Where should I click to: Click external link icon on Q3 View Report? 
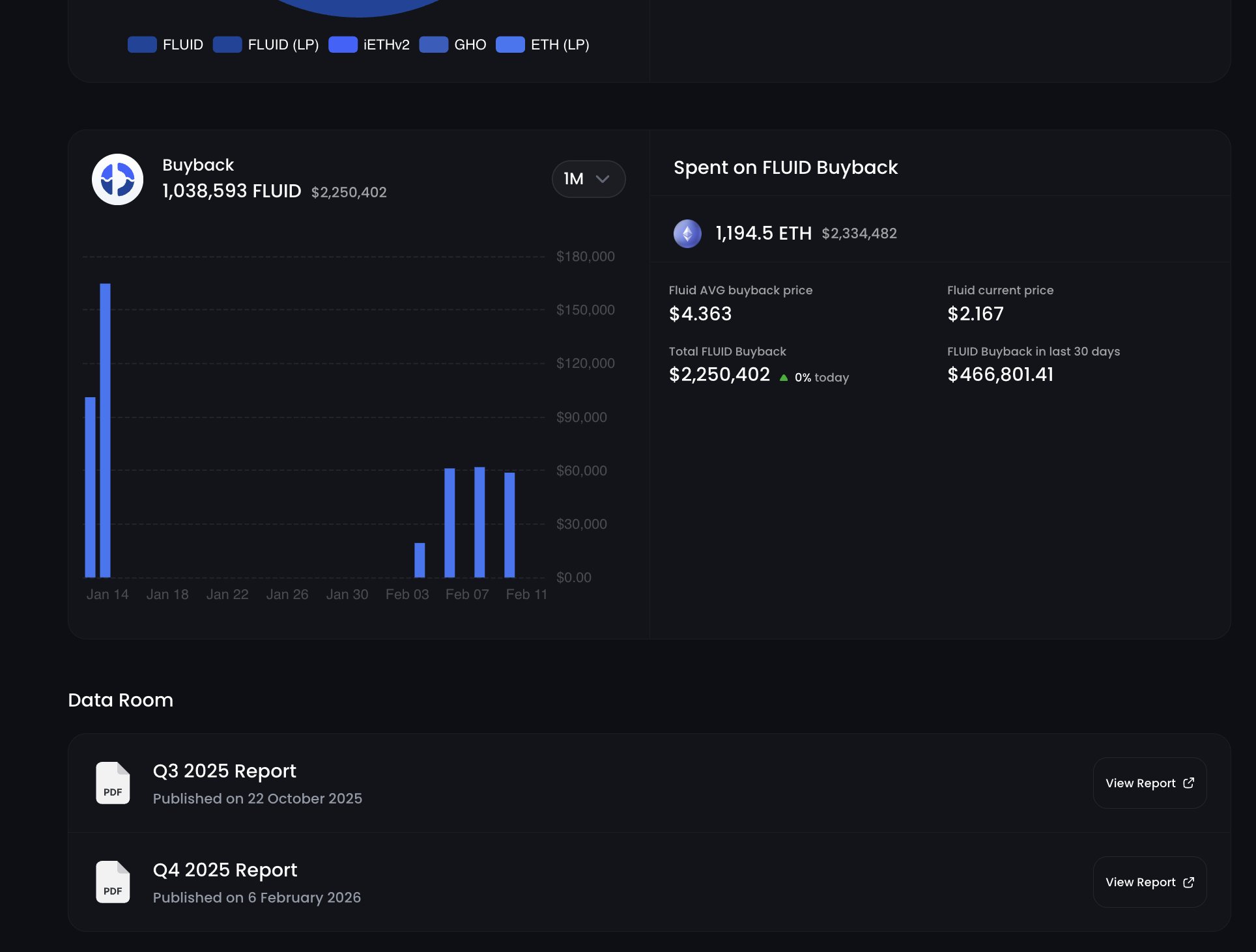1188,783
